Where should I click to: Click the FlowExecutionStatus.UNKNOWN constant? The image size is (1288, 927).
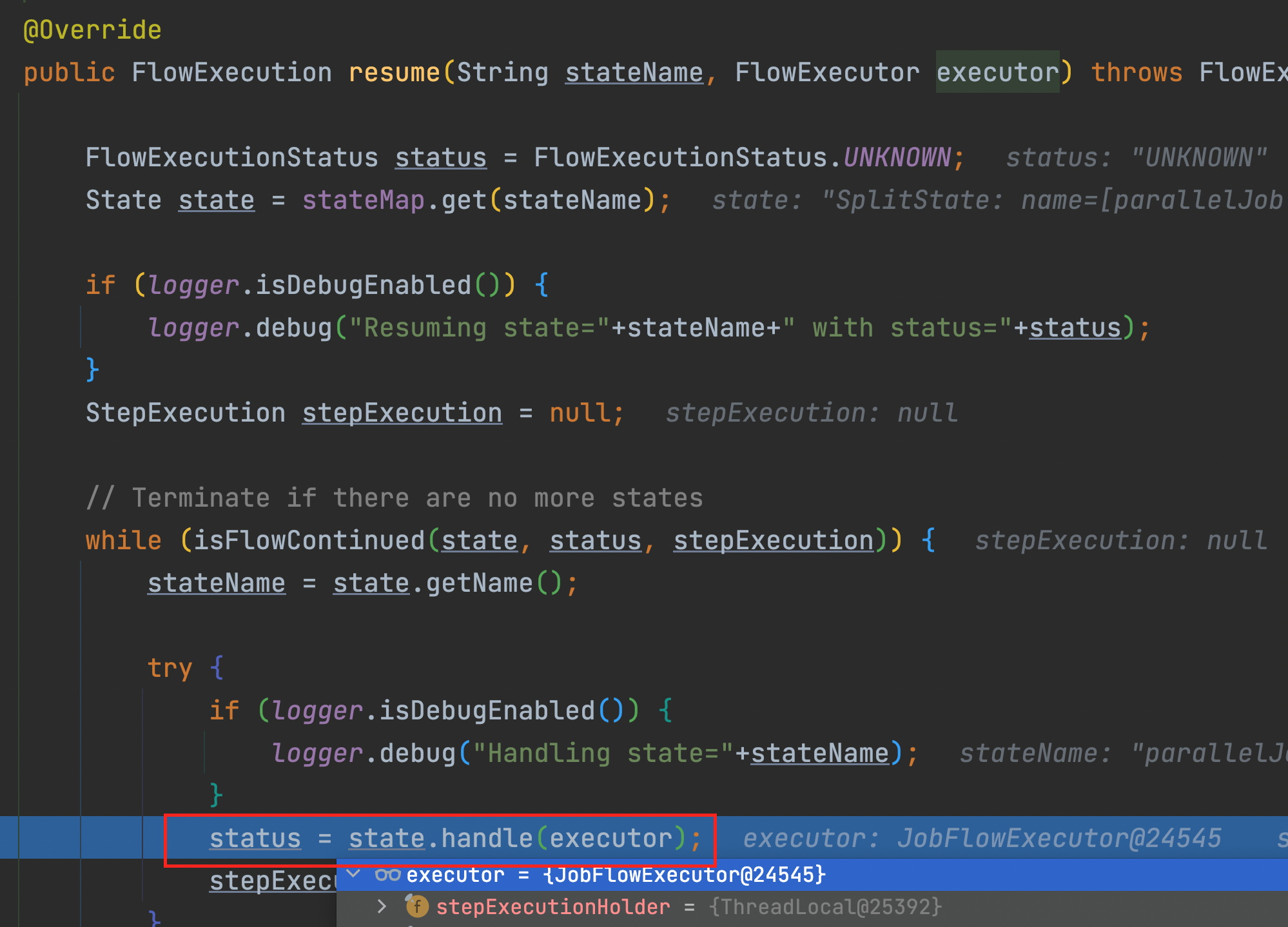pos(897,157)
